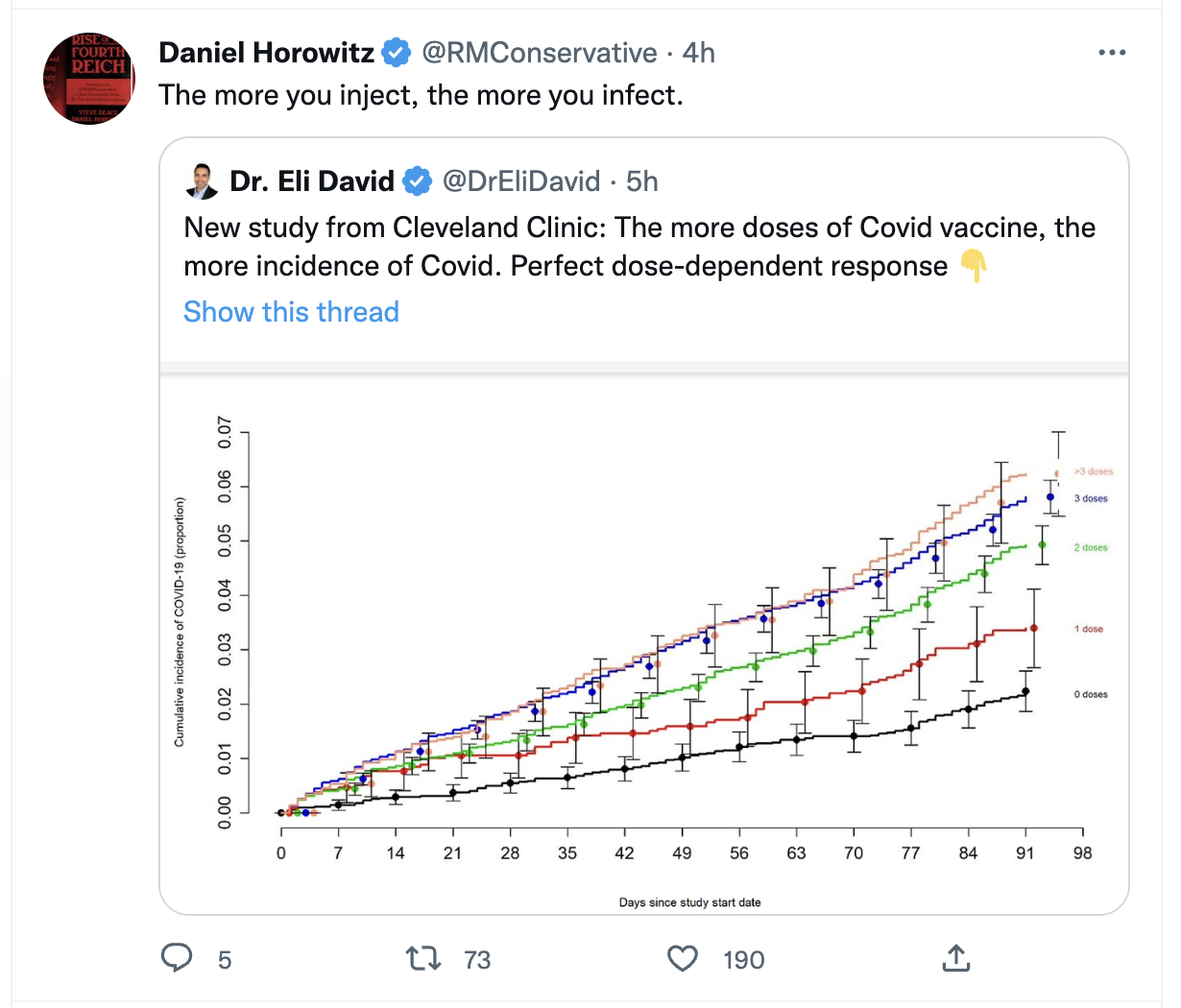Click Daniel Horowitz's verified badge
Viewport: 1181px width, 1008px height.
point(396,52)
